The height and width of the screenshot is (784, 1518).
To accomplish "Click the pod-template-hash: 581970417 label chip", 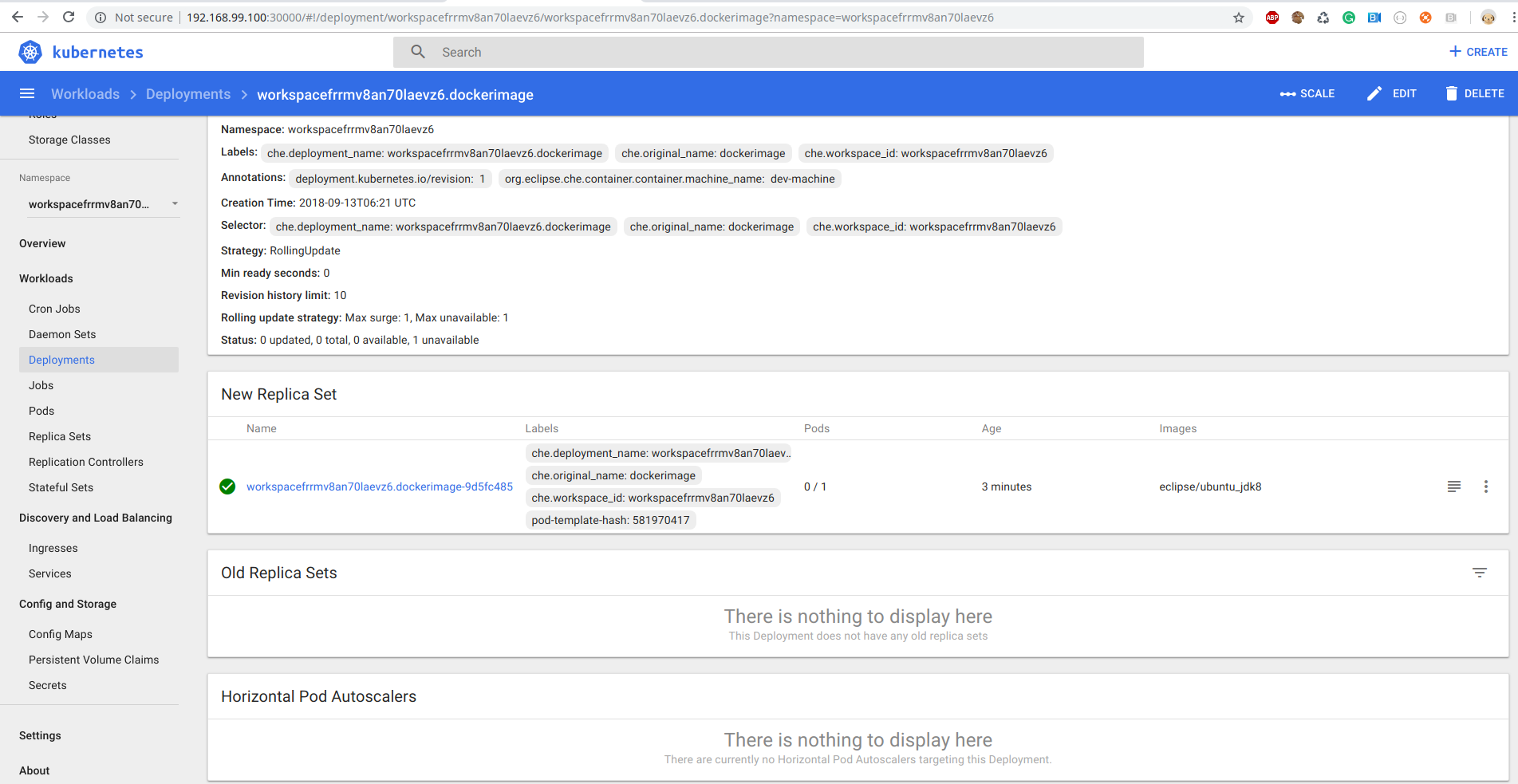I will point(611,520).
